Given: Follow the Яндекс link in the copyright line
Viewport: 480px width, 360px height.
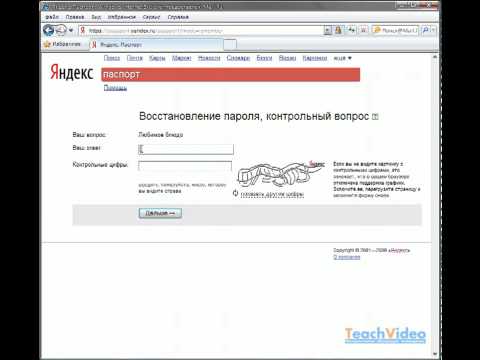Looking at the screenshot, I should tap(400, 250).
